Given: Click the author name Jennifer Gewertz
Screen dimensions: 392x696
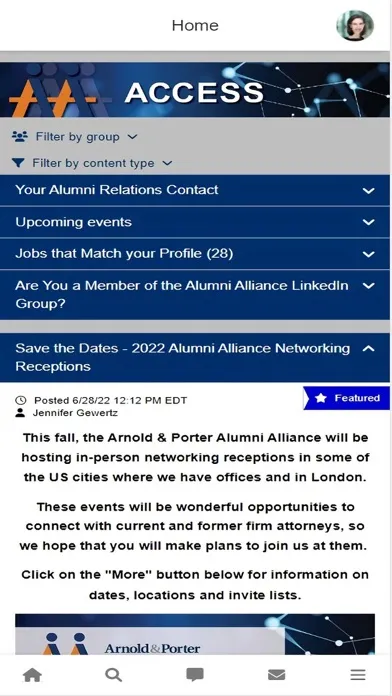Looking at the screenshot, I should coord(75,413).
